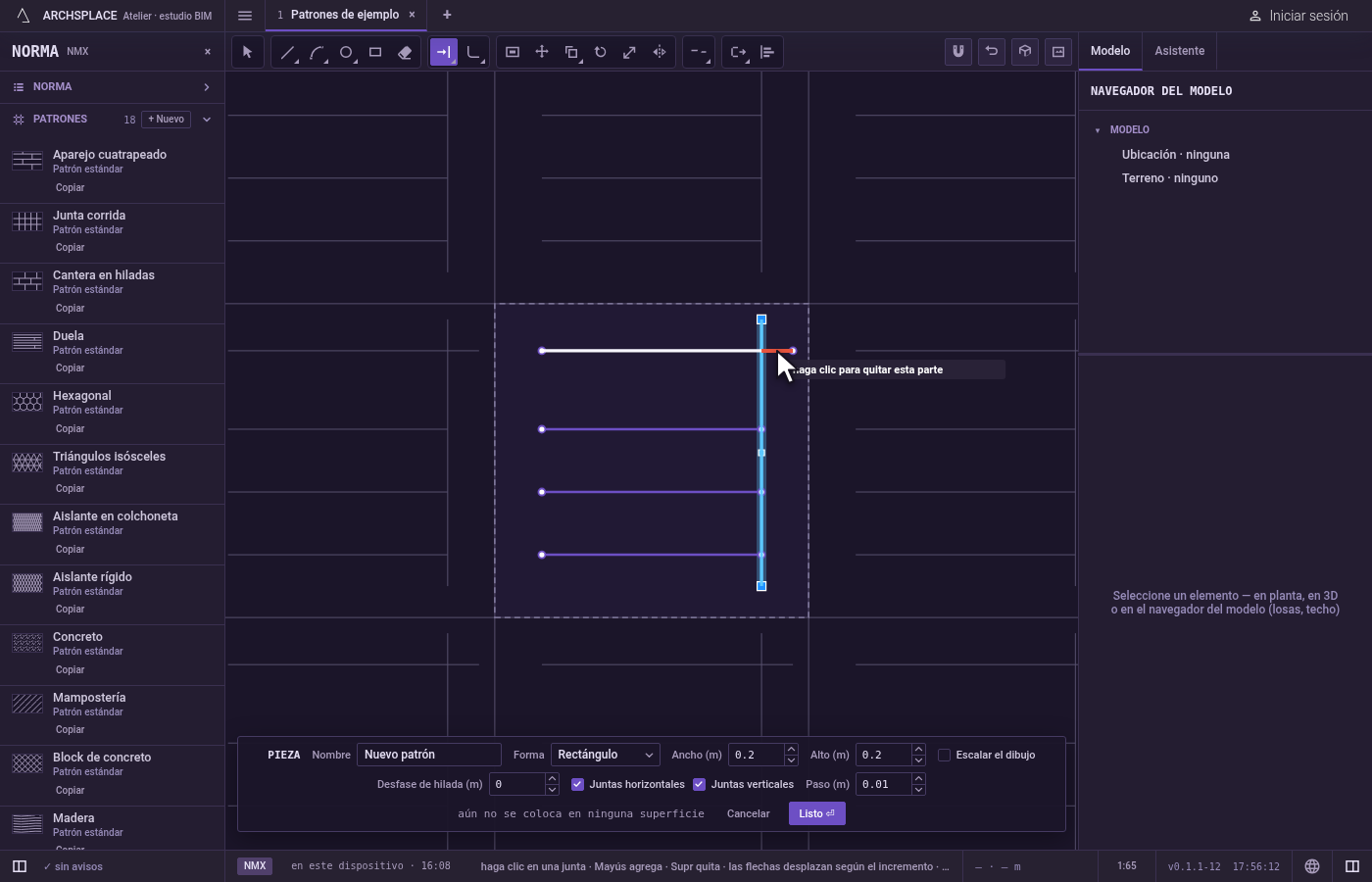Select the scale tool
Image resolution: width=1372 pixels, height=882 pixels.
pos(630,52)
